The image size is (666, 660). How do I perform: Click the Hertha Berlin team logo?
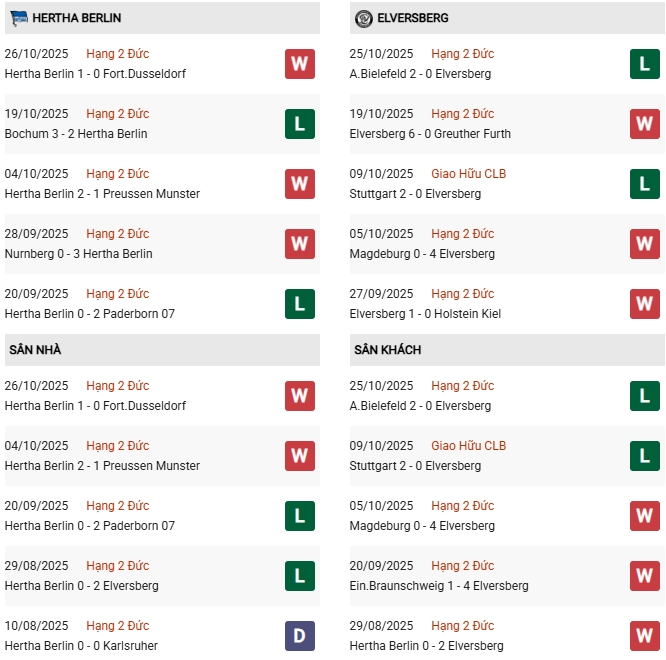point(18,18)
